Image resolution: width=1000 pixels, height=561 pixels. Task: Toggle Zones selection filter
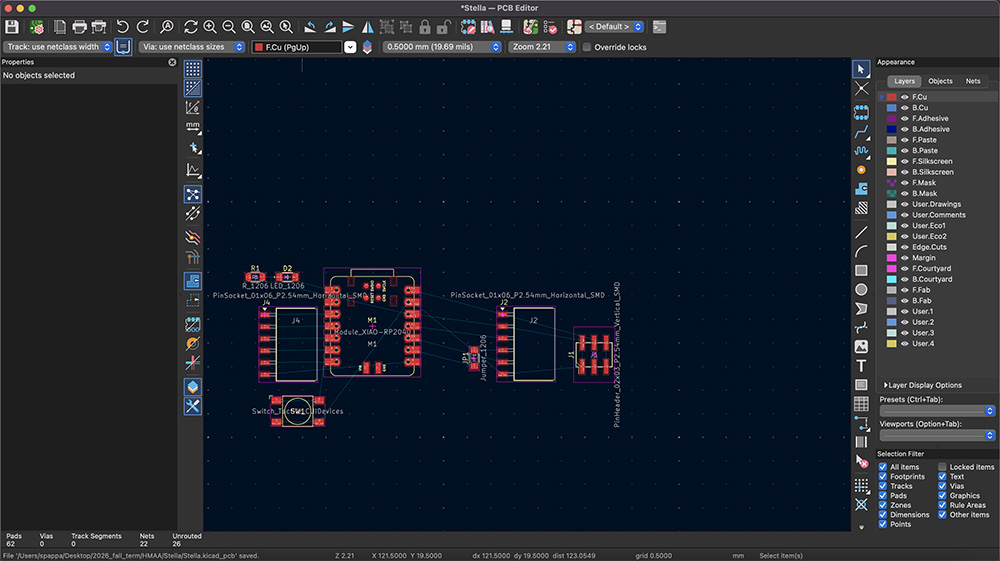(883, 505)
